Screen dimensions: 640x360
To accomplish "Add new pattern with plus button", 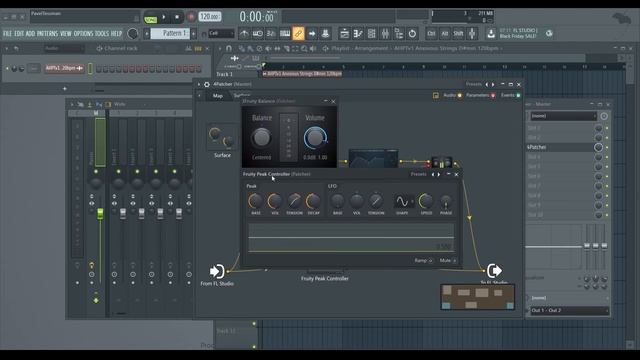I will click(x=194, y=33).
